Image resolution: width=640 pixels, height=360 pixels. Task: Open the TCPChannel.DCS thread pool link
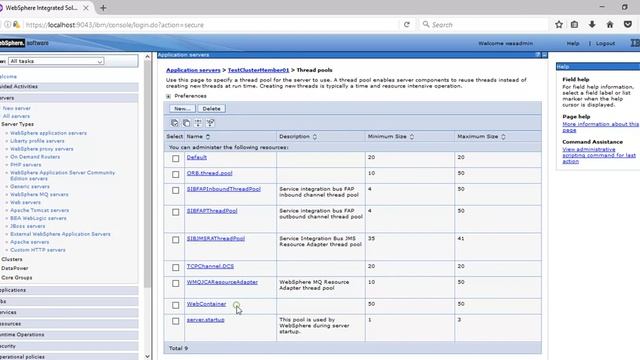point(210,266)
